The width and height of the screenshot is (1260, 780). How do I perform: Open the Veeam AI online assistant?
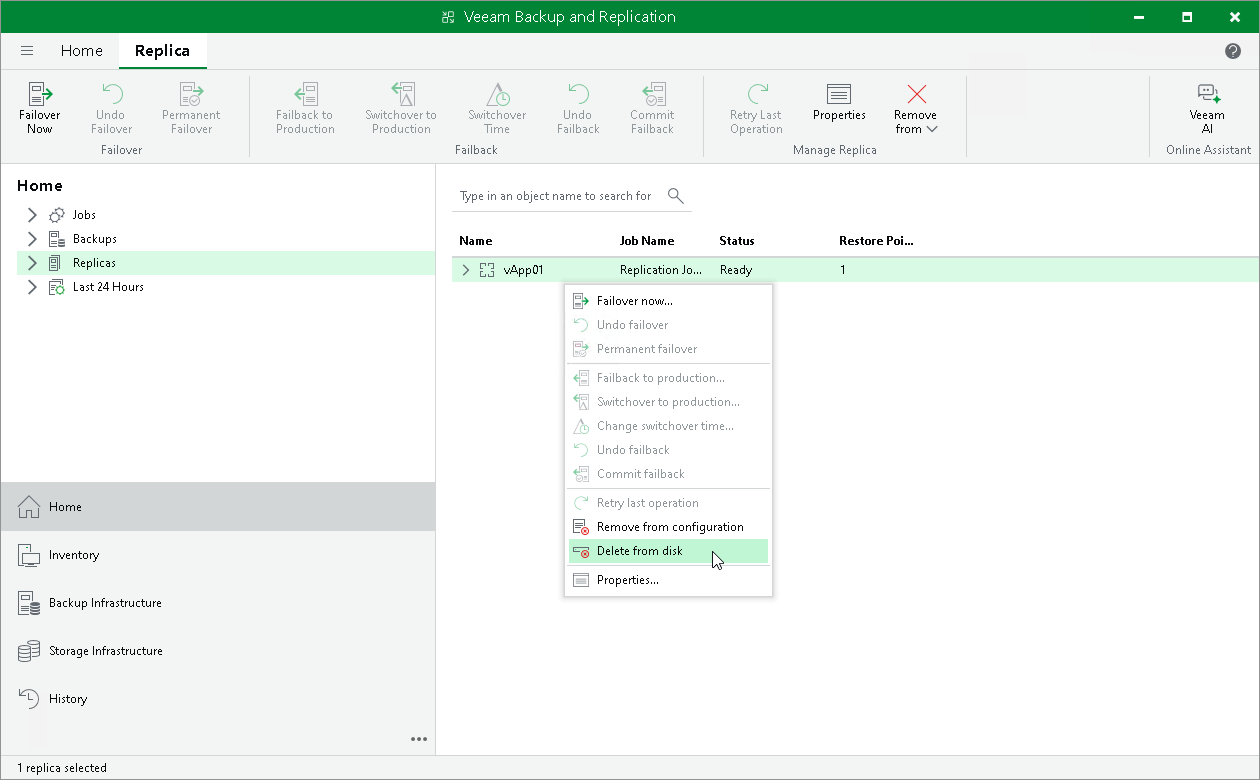click(x=1208, y=108)
